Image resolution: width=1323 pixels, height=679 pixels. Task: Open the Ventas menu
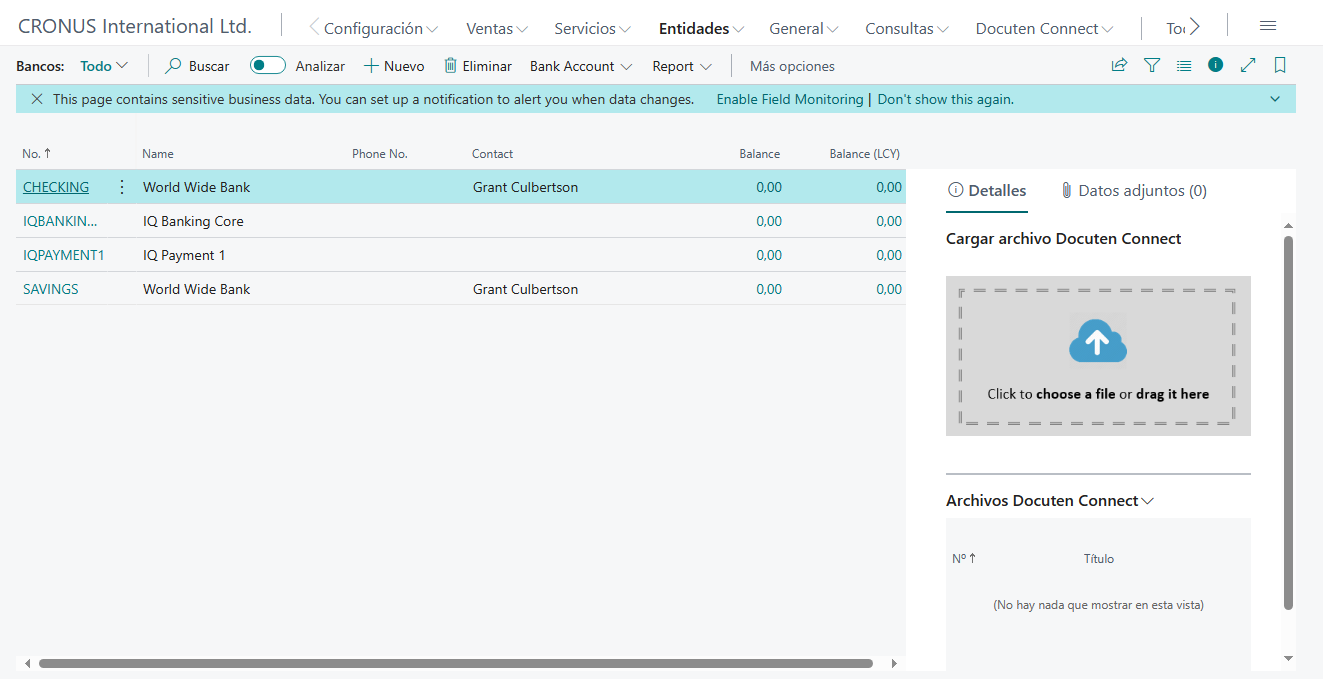[x=497, y=28]
